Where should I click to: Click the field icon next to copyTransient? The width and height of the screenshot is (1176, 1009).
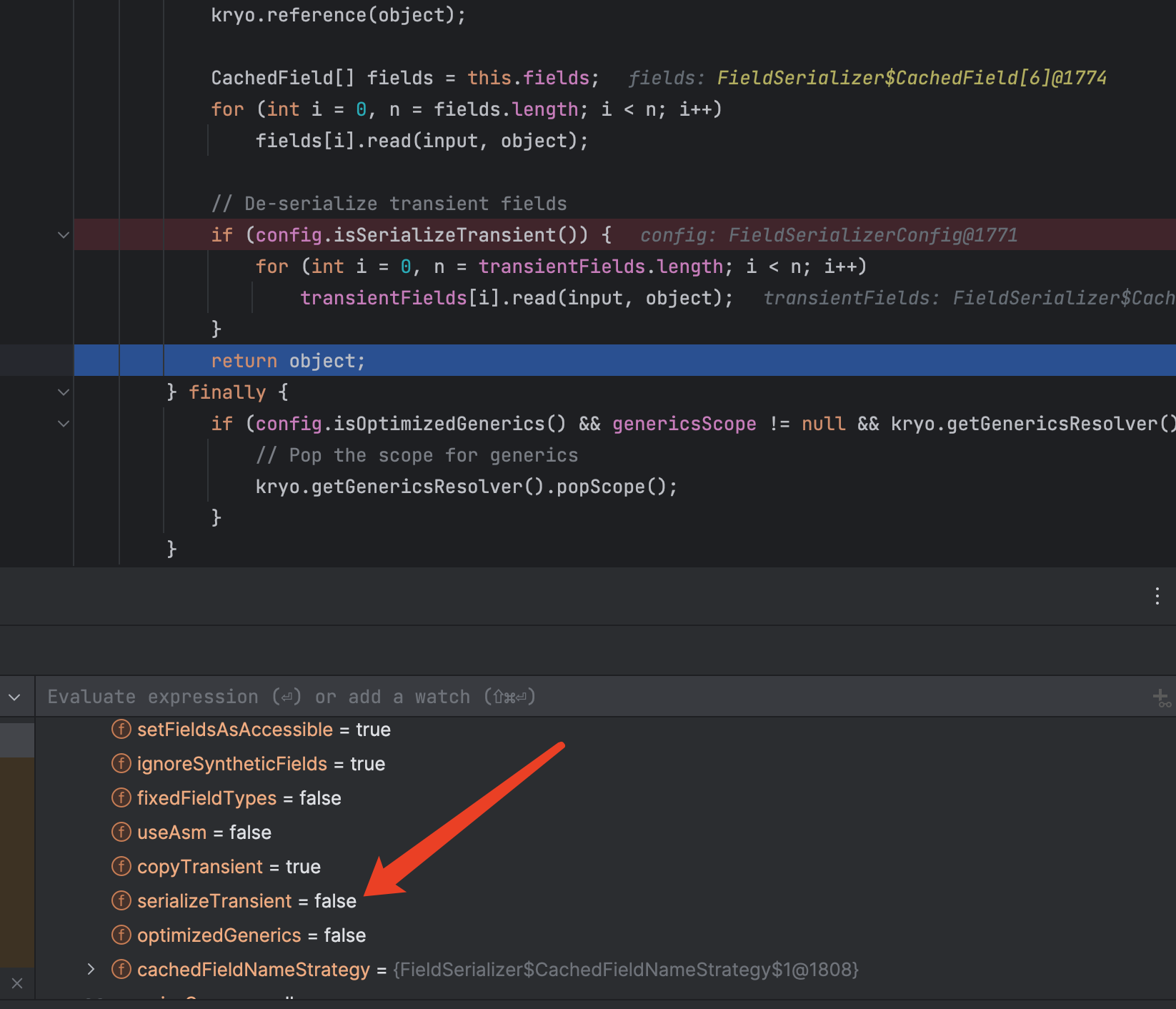(x=121, y=866)
